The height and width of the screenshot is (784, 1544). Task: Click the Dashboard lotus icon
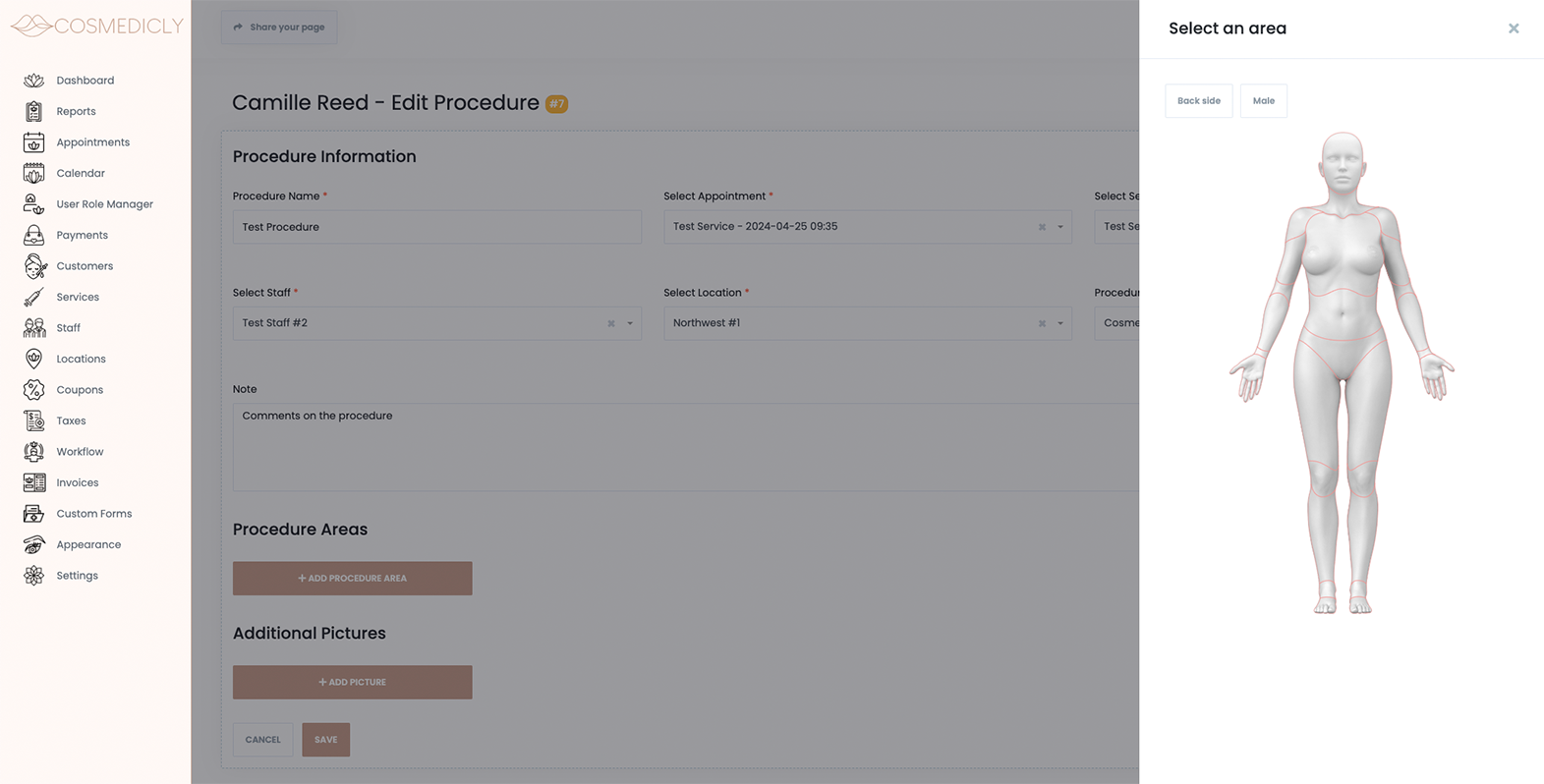tap(33, 81)
